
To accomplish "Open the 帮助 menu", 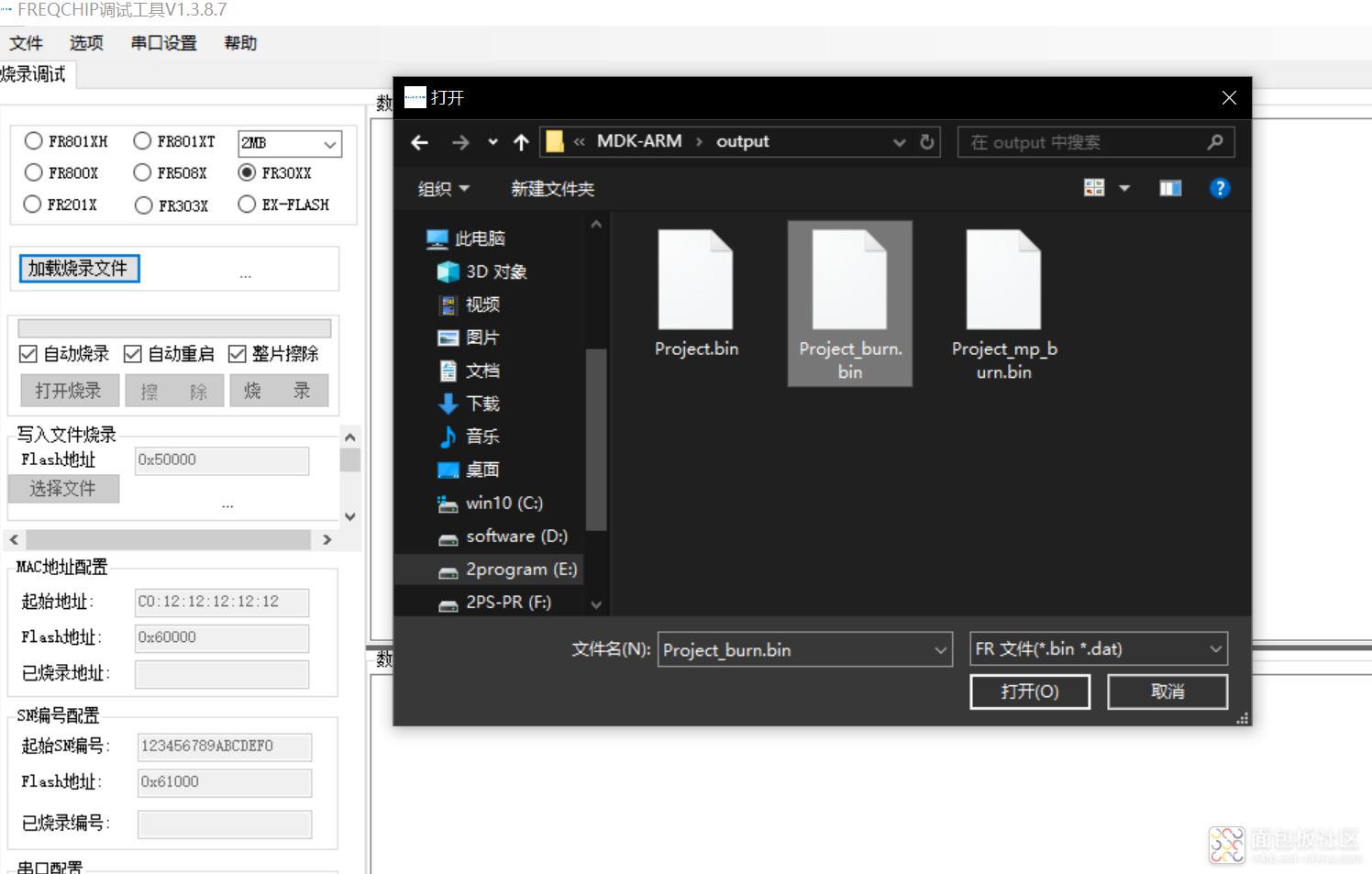I will click(240, 43).
